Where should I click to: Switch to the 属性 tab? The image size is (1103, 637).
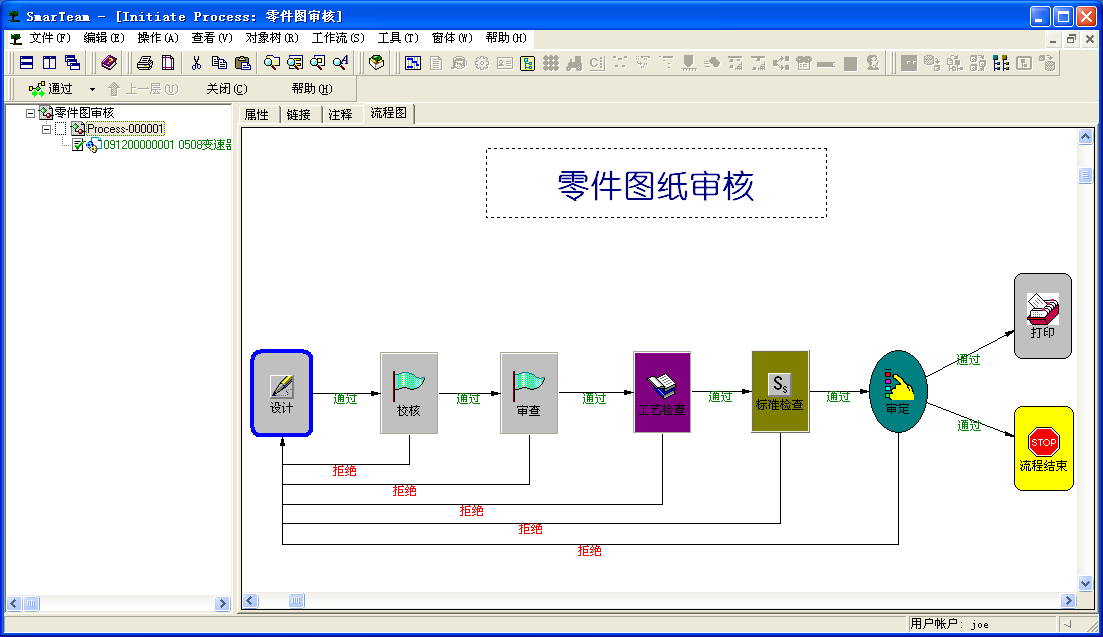pyautogui.click(x=257, y=114)
